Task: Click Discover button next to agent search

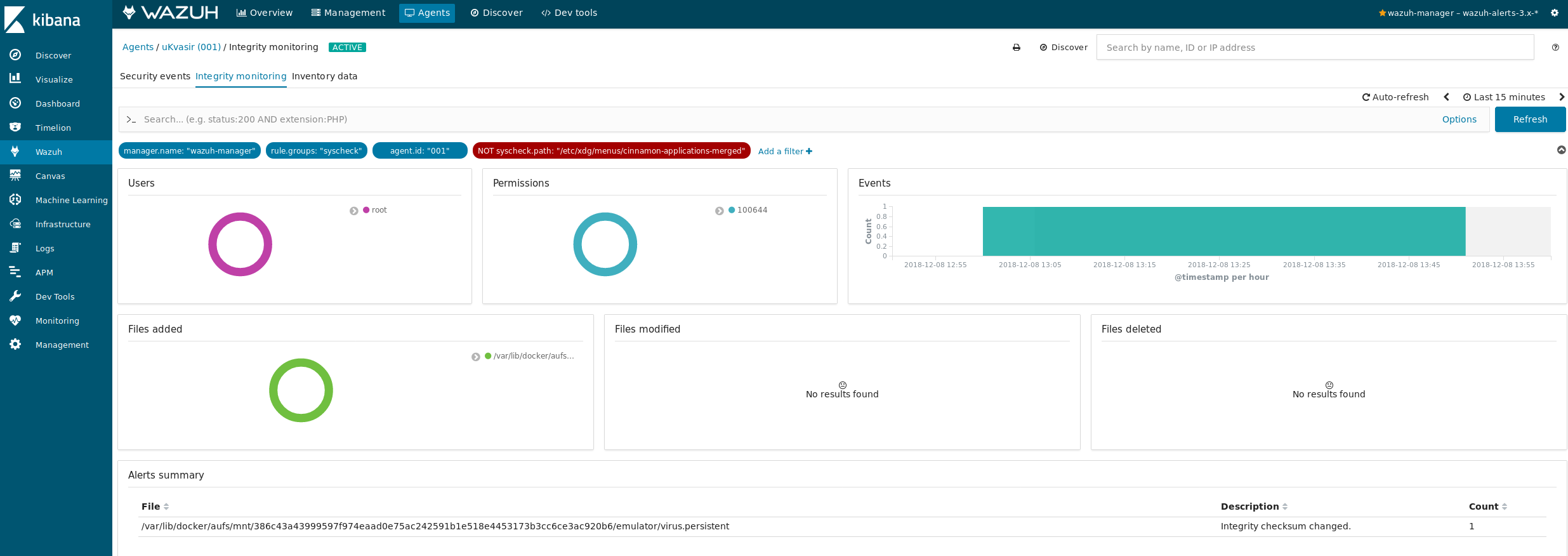Action: pyautogui.click(x=1064, y=48)
